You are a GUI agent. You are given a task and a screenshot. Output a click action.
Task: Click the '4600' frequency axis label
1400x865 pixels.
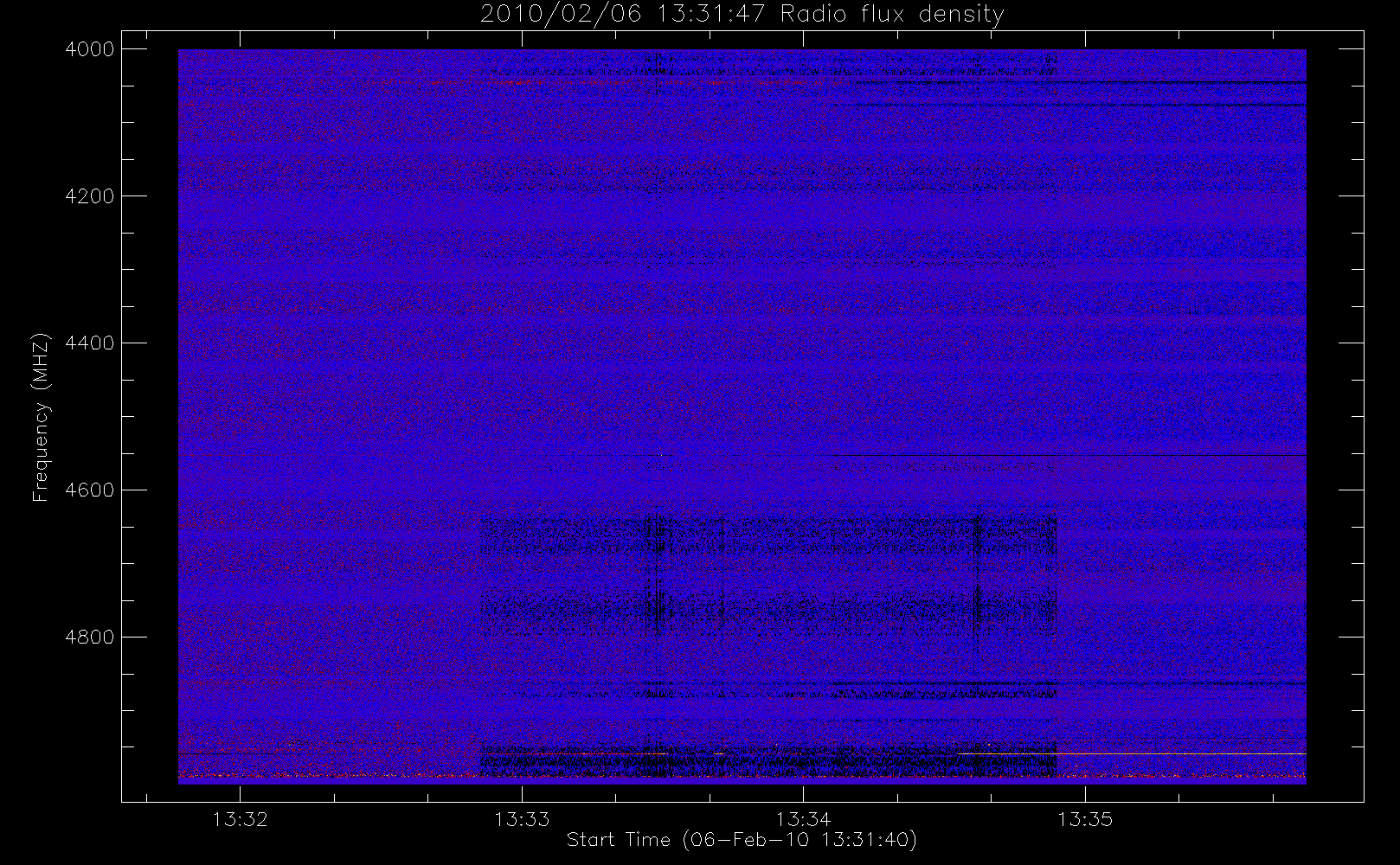(90, 490)
